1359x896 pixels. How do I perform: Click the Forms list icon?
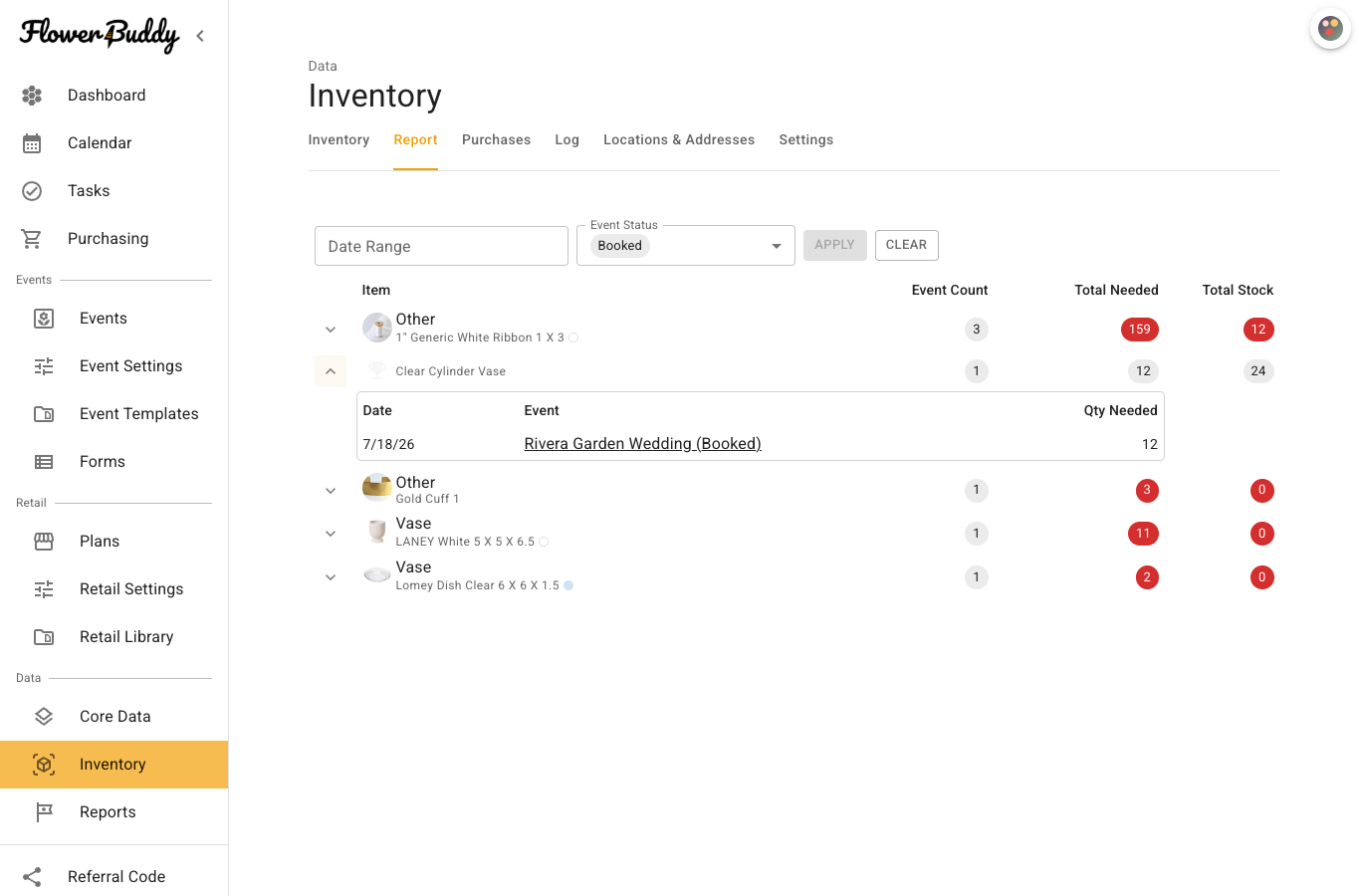[44, 462]
